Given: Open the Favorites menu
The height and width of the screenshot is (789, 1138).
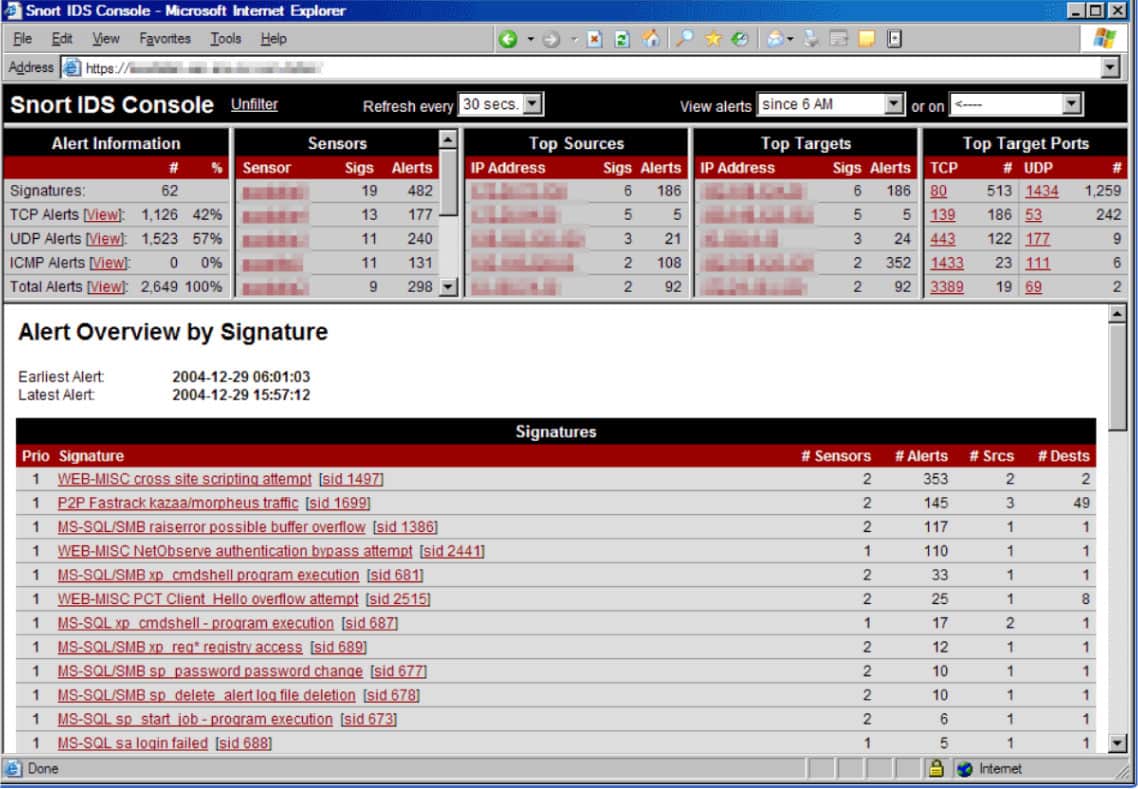Looking at the screenshot, I should click(165, 38).
